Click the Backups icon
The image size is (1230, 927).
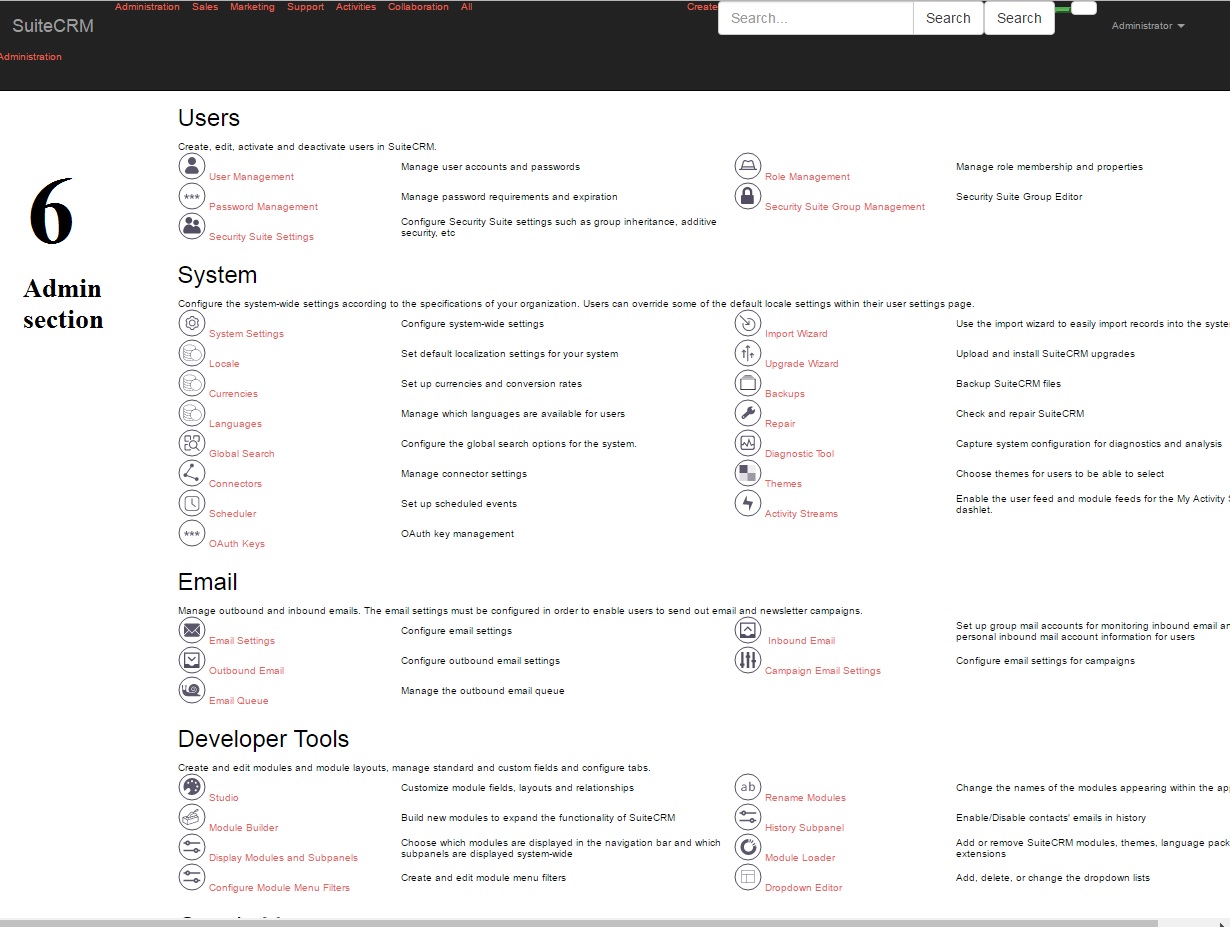coord(748,383)
